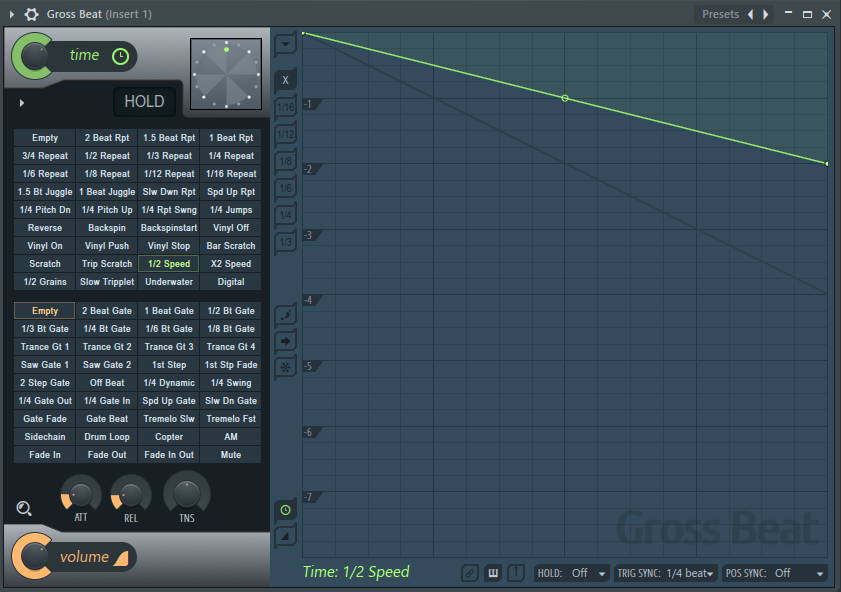Open the POS SYNC Off dropdown

coord(774,573)
